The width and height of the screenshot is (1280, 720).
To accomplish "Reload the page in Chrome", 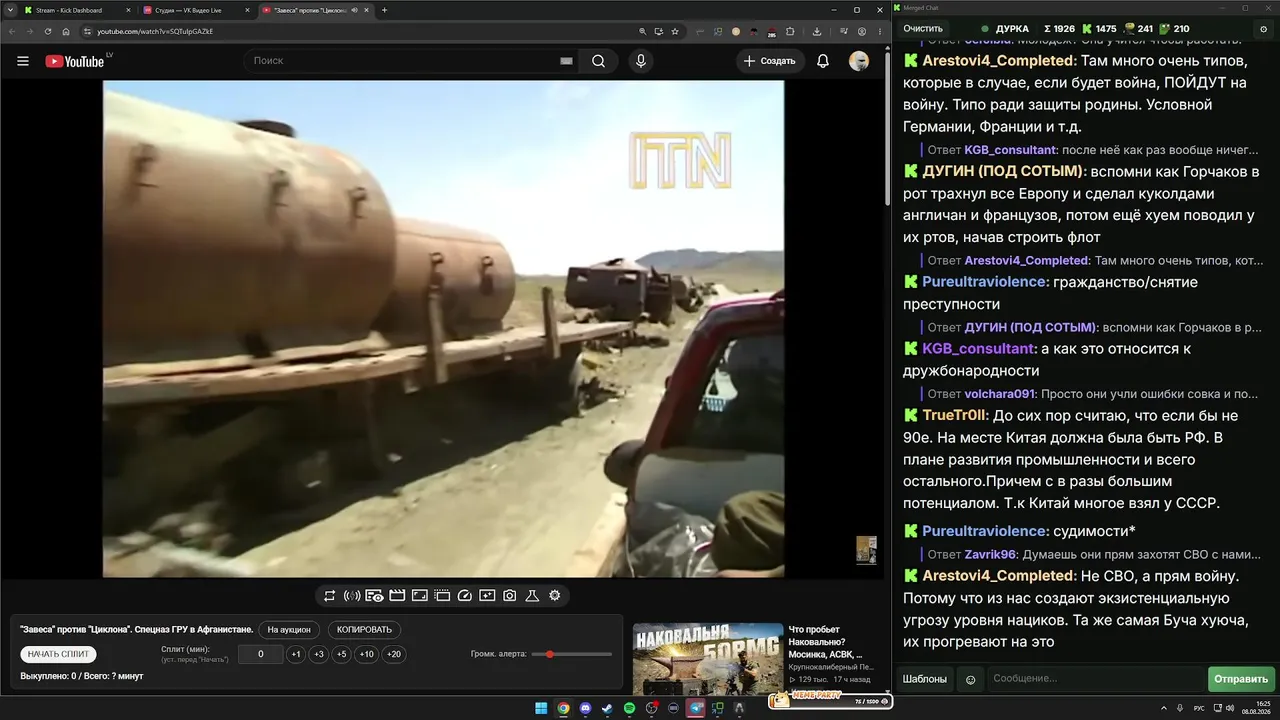I will coord(48,31).
